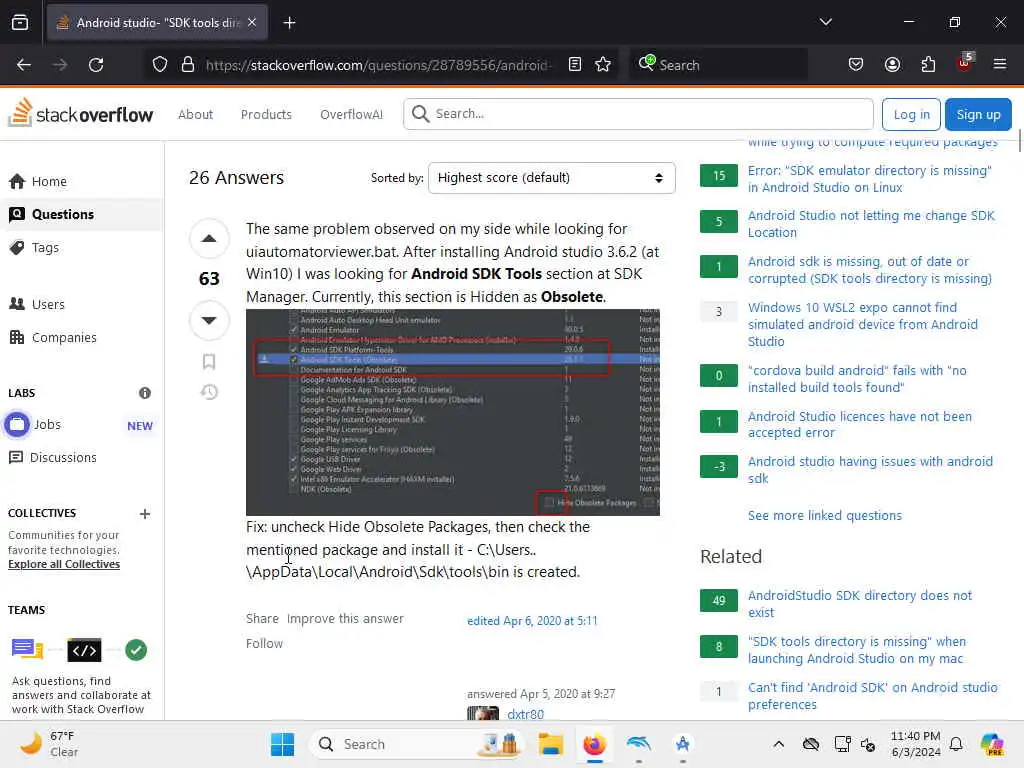
Task: Show hidden system tray icons
Action: [778, 744]
